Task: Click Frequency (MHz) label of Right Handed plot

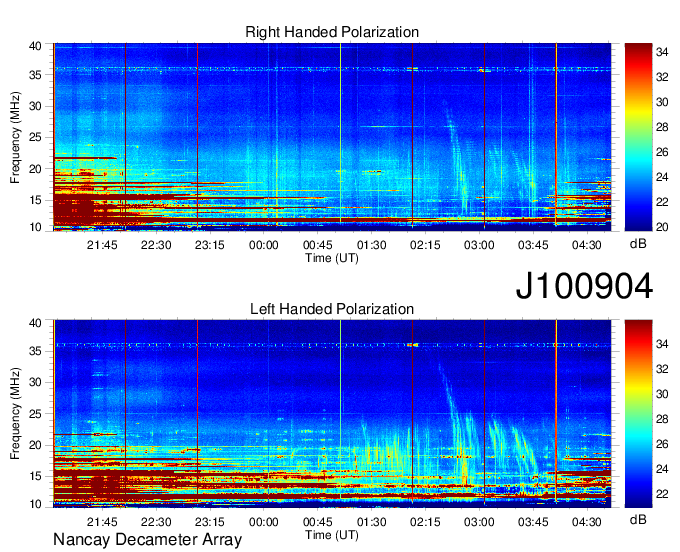Action: [15, 137]
